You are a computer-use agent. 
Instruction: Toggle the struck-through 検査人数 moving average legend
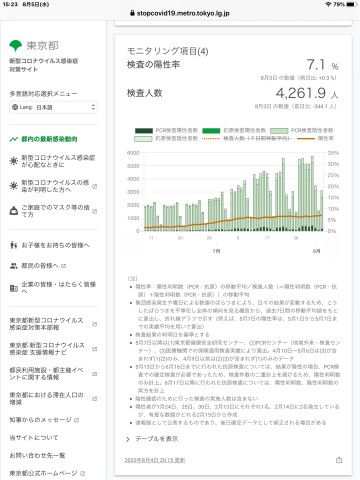[247, 138]
